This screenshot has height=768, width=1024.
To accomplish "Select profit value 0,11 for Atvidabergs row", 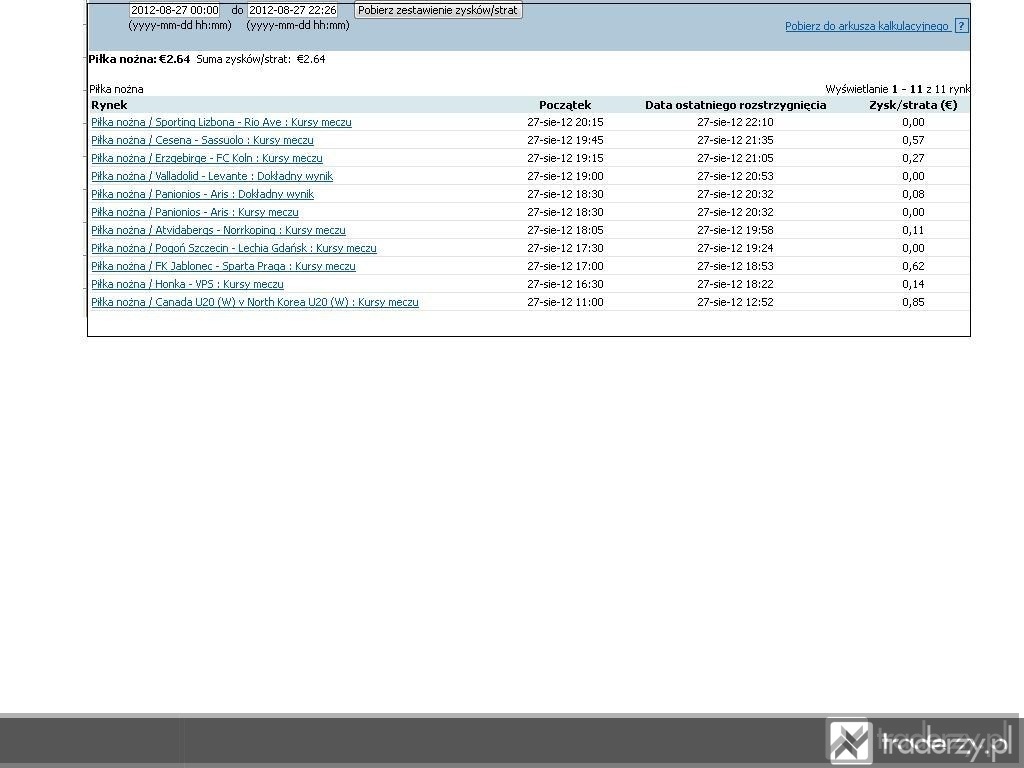I will point(913,230).
